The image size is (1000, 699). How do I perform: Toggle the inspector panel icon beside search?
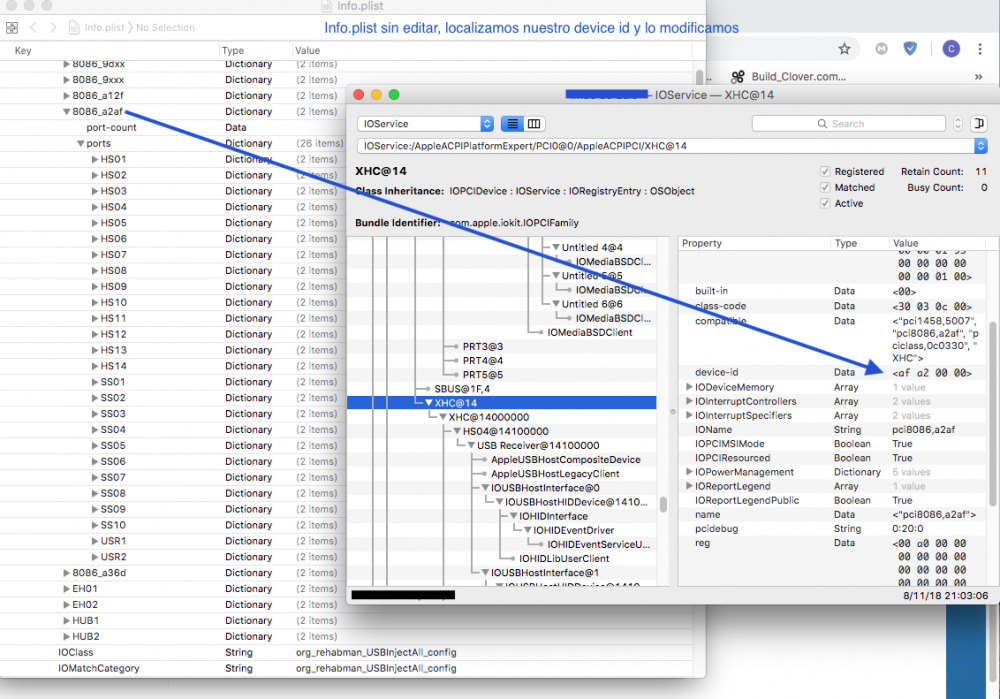point(978,124)
